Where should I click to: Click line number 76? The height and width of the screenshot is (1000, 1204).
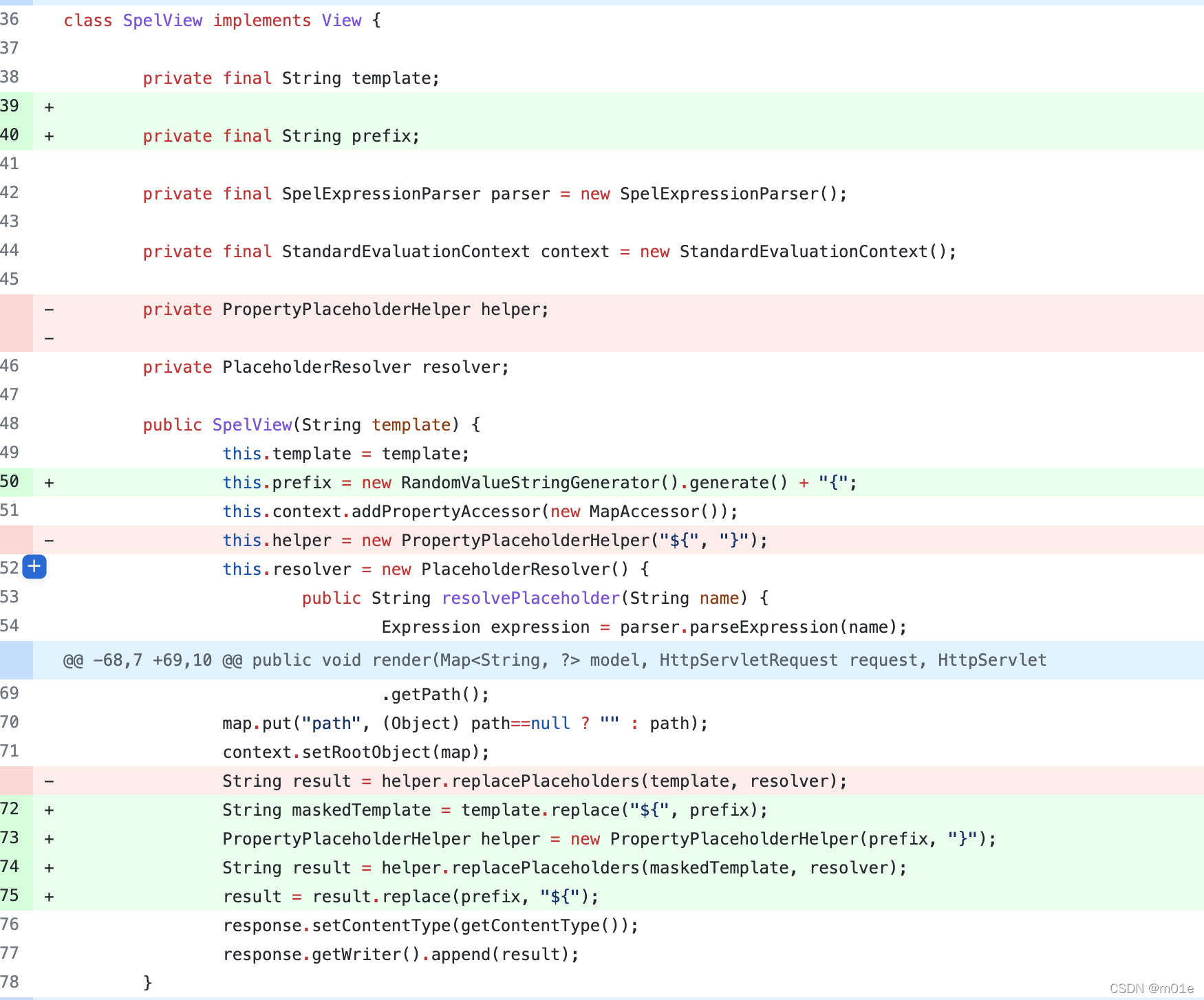pyautogui.click(x=10, y=924)
